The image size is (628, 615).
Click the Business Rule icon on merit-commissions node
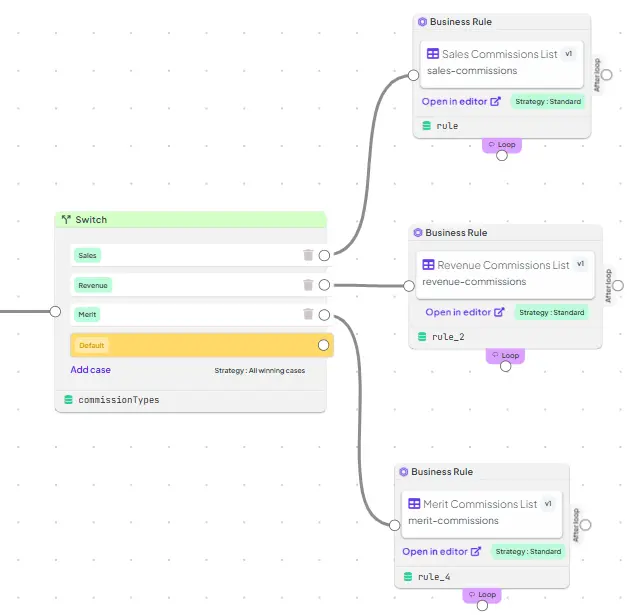tap(404, 472)
